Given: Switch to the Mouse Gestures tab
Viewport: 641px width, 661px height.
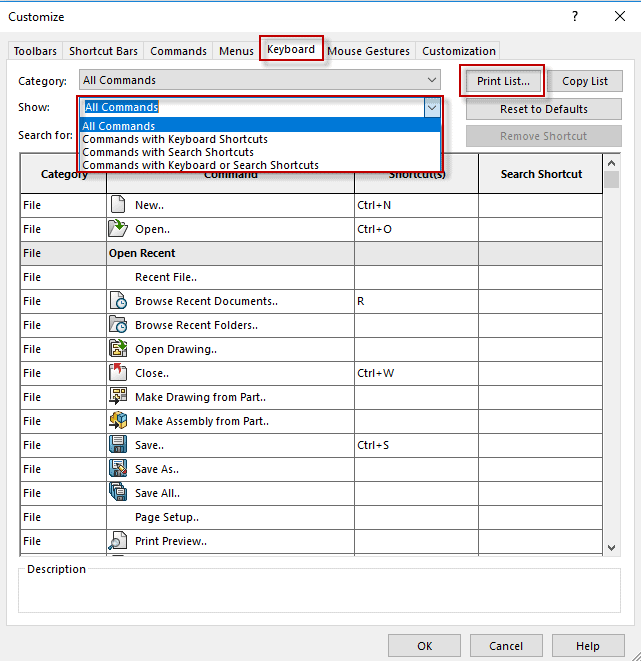Looking at the screenshot, I should pos(368,51).
